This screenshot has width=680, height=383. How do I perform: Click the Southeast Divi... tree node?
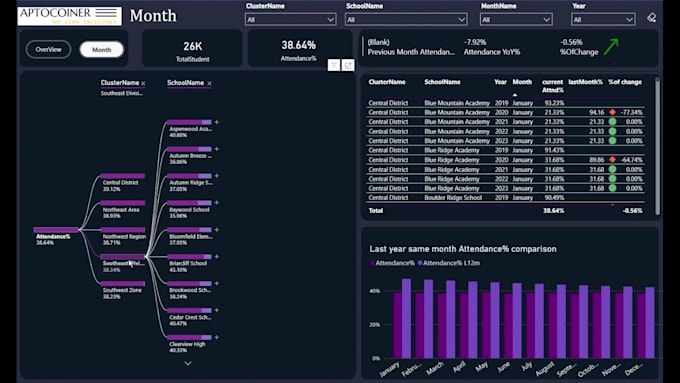tap(123, 257)
